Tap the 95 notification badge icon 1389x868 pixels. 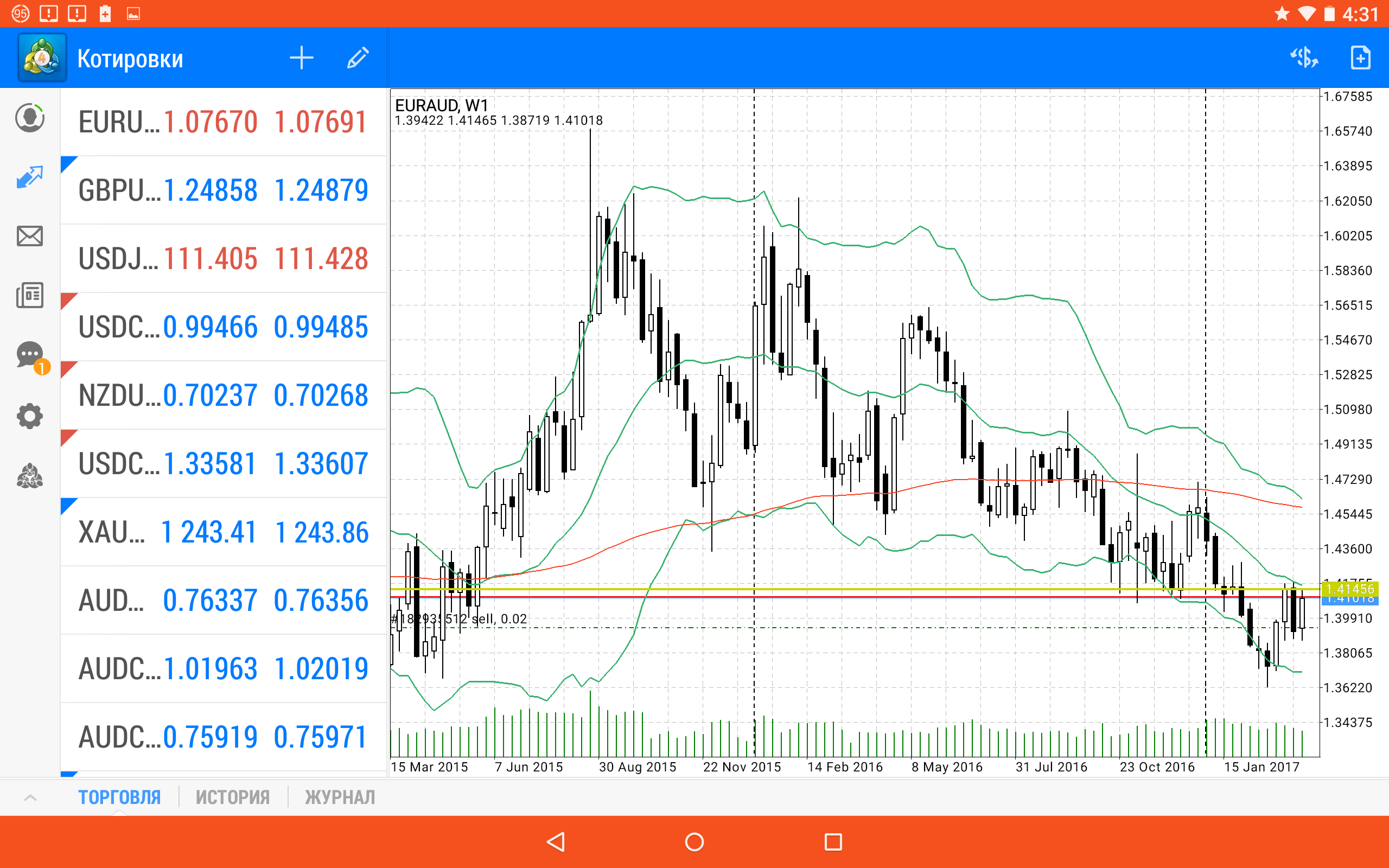coord(21,13)
